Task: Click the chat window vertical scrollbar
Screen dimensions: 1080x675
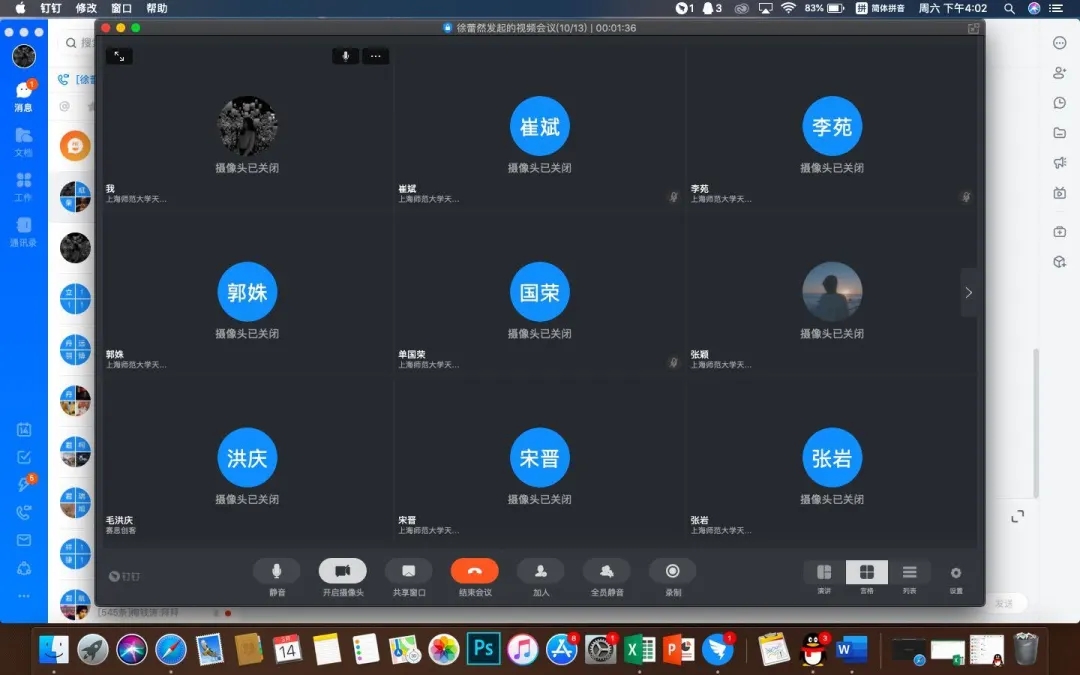Action: (1035, 424)
